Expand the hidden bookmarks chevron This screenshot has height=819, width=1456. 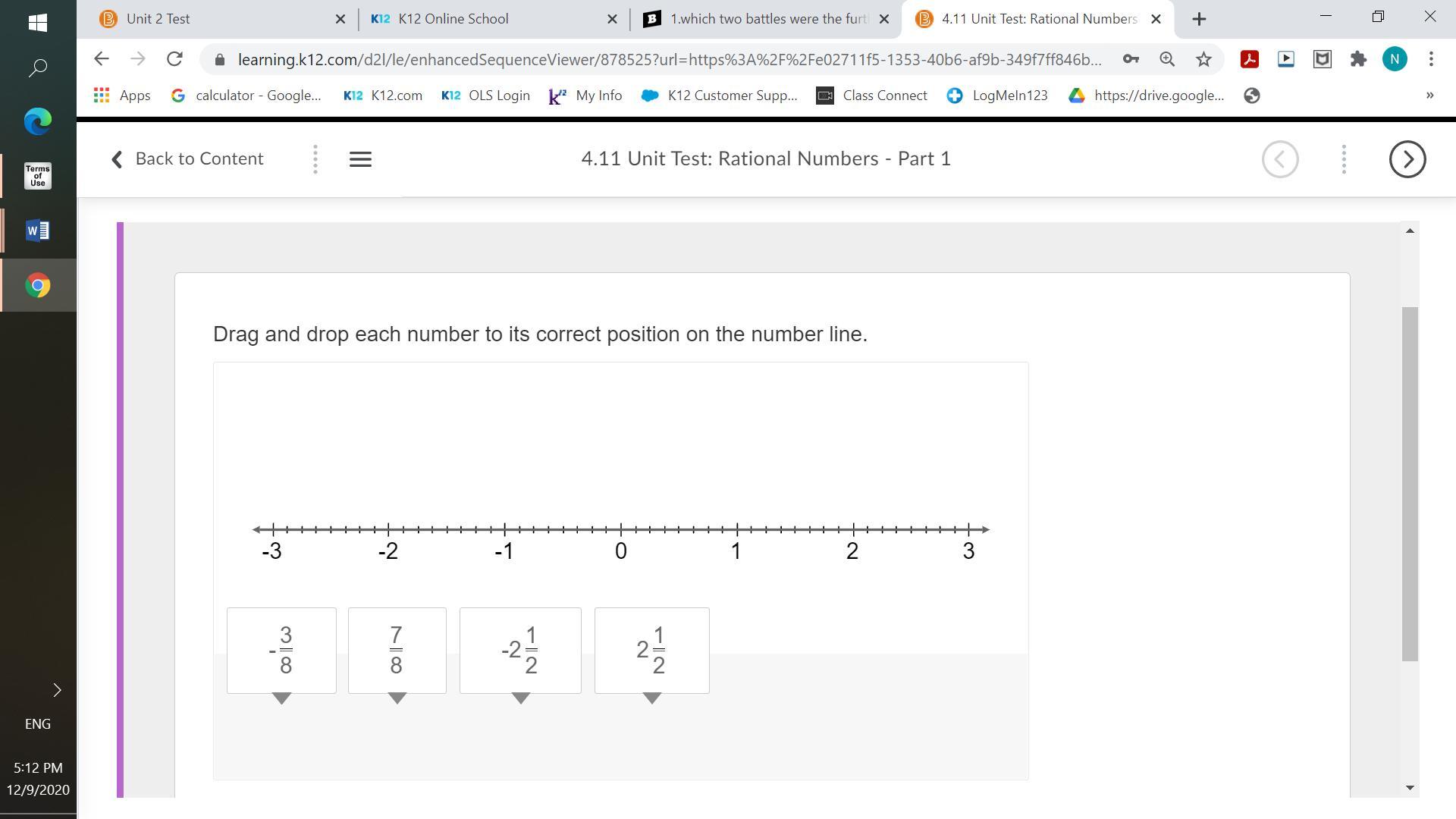[x=1429, y=96]
